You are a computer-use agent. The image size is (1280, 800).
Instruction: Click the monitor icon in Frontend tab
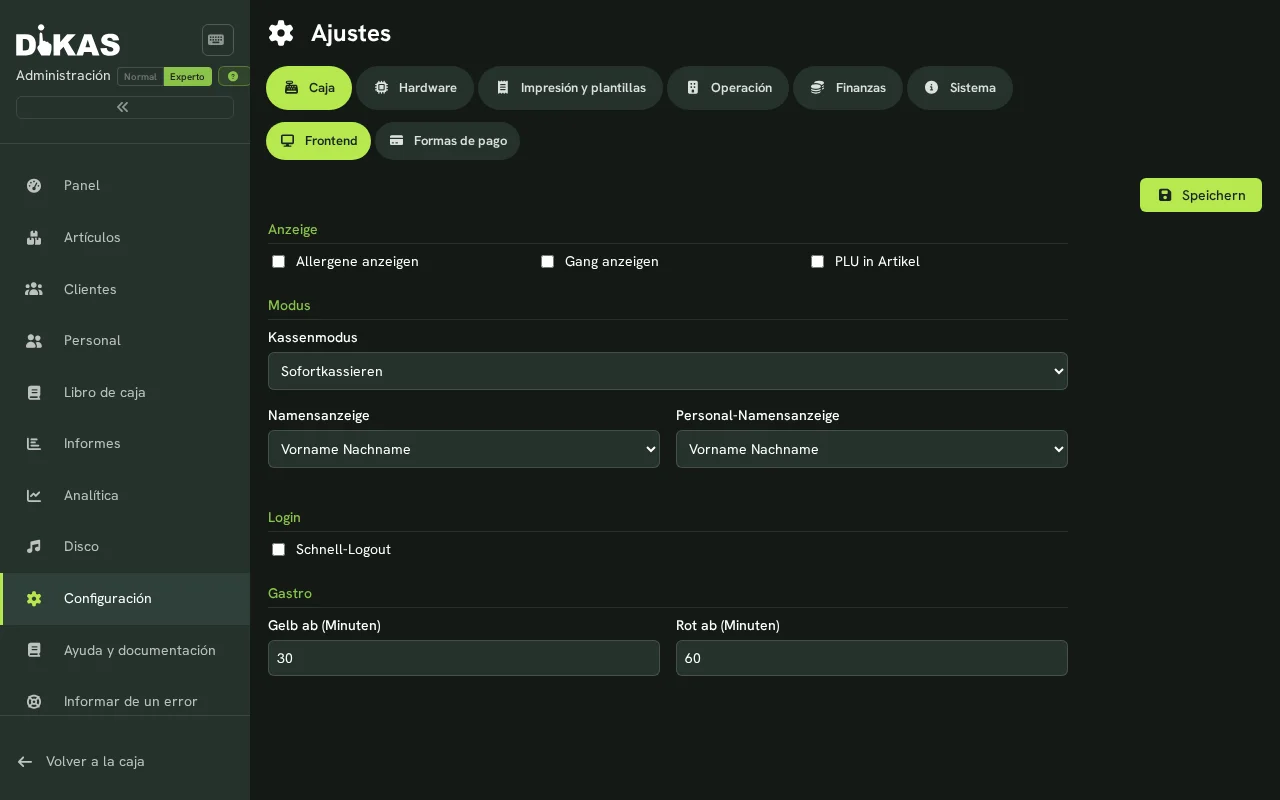coord(287,141)
